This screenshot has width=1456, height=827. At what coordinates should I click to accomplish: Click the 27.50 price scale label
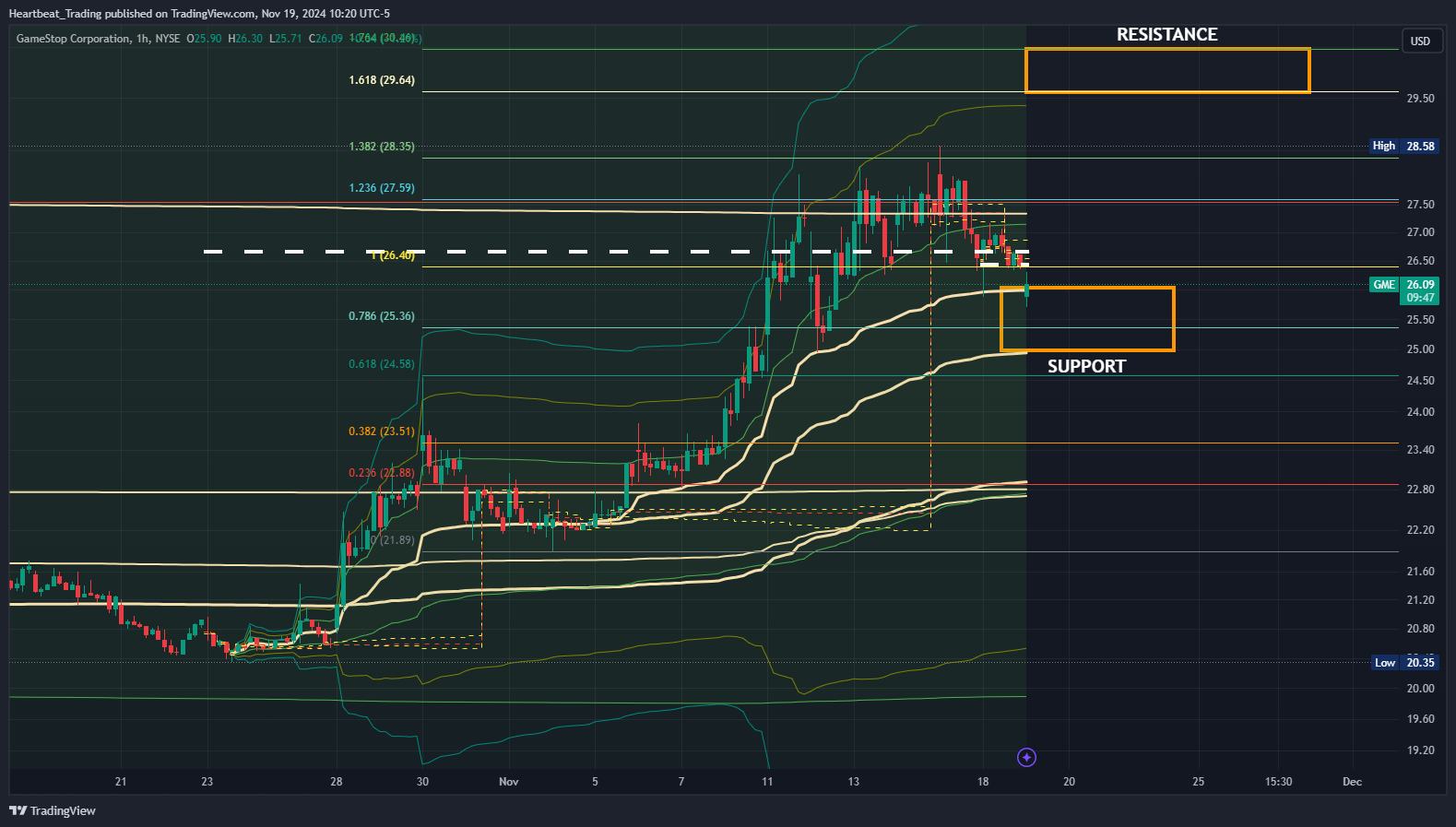coord(1420,205)
